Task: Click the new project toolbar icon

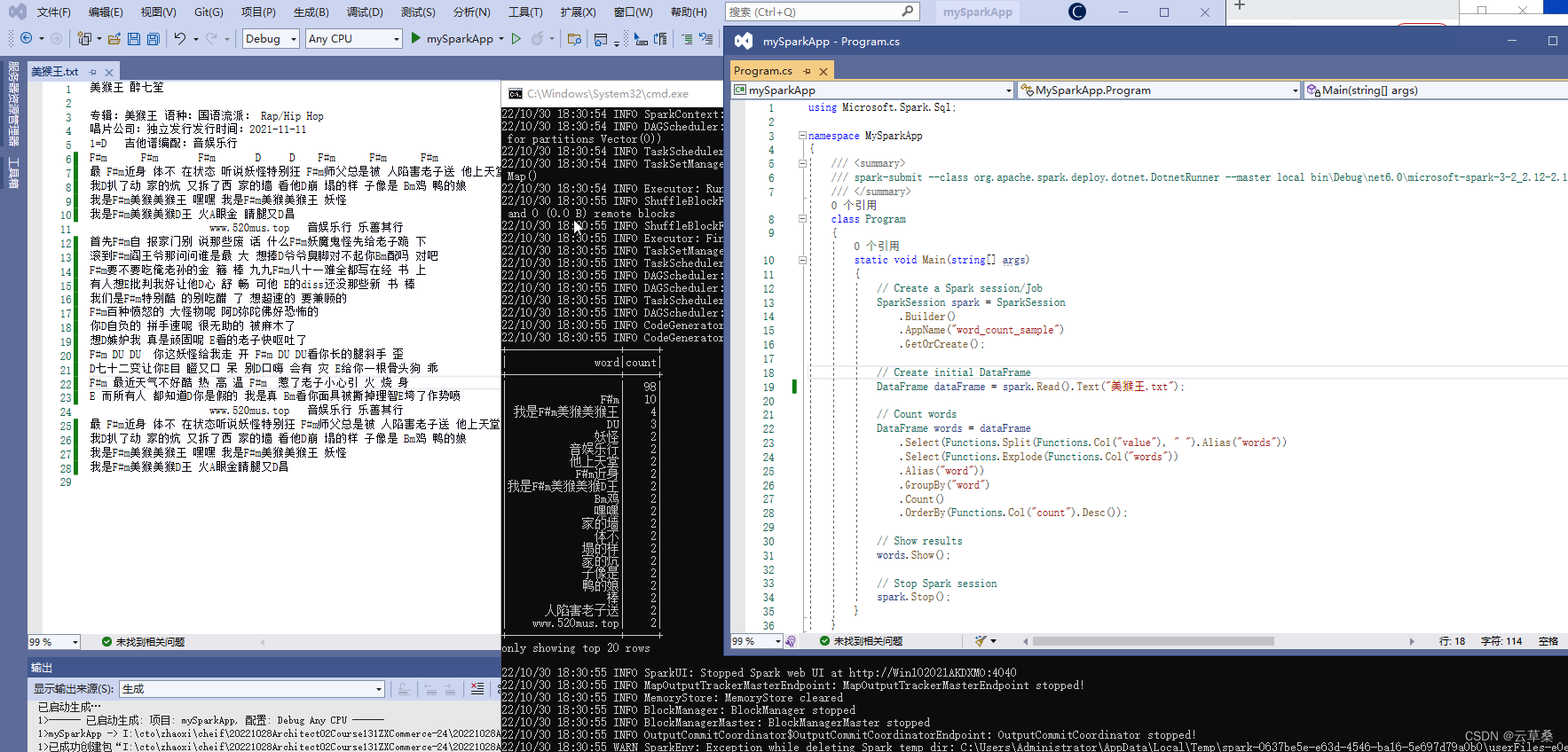Action: point(84,38)
